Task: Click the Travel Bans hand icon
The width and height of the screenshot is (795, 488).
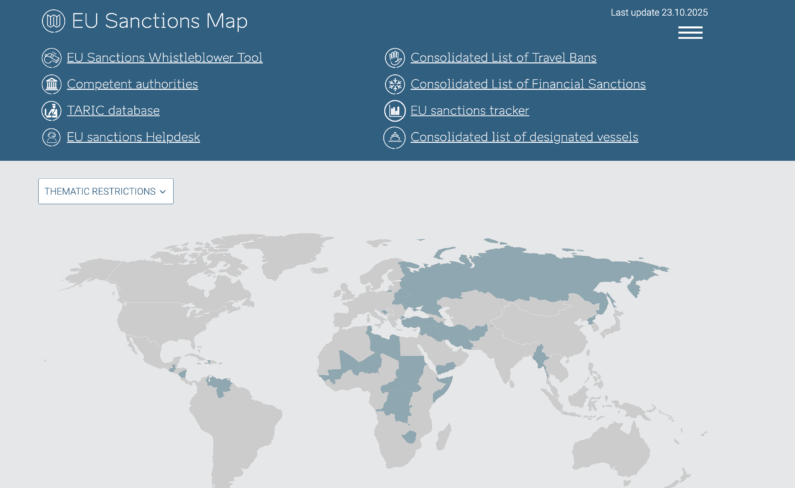Action: [394, 58]
